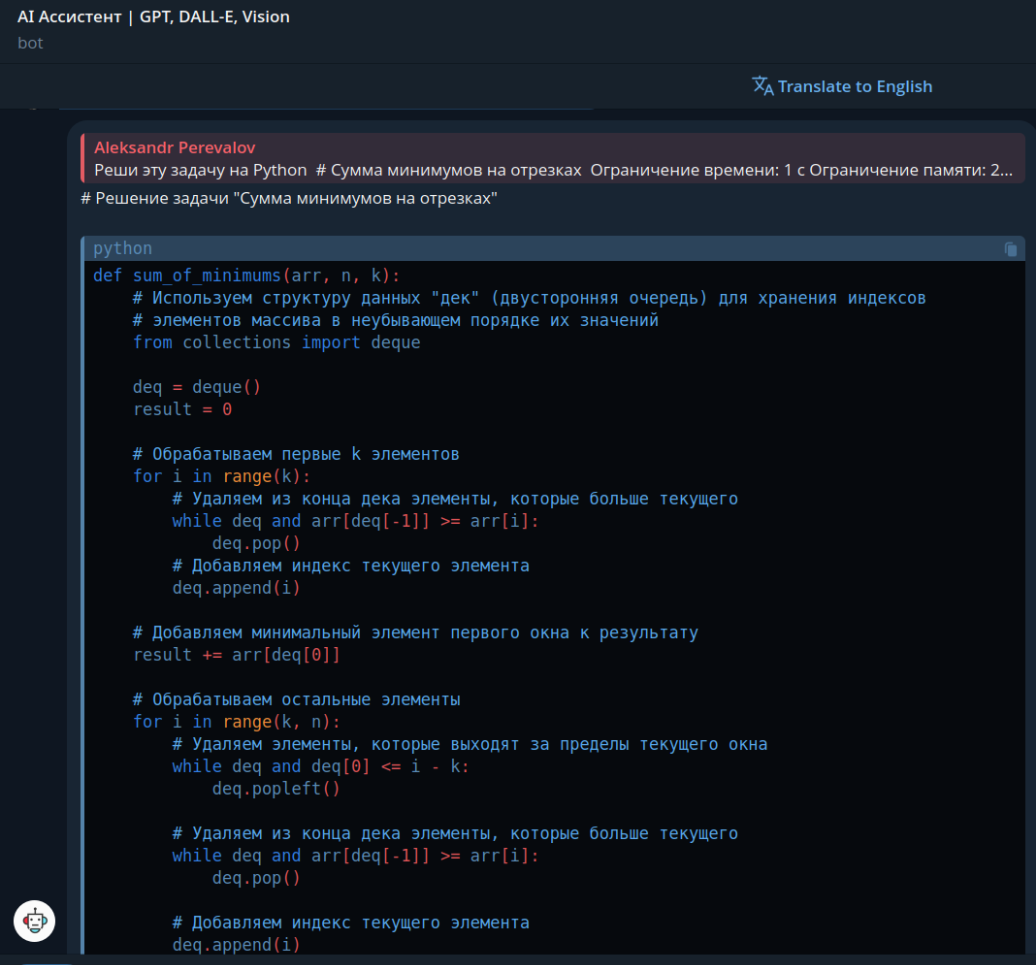Click the robot bot avatar
The height and width of the screenshot is (965, 1036).
[35, 920]
